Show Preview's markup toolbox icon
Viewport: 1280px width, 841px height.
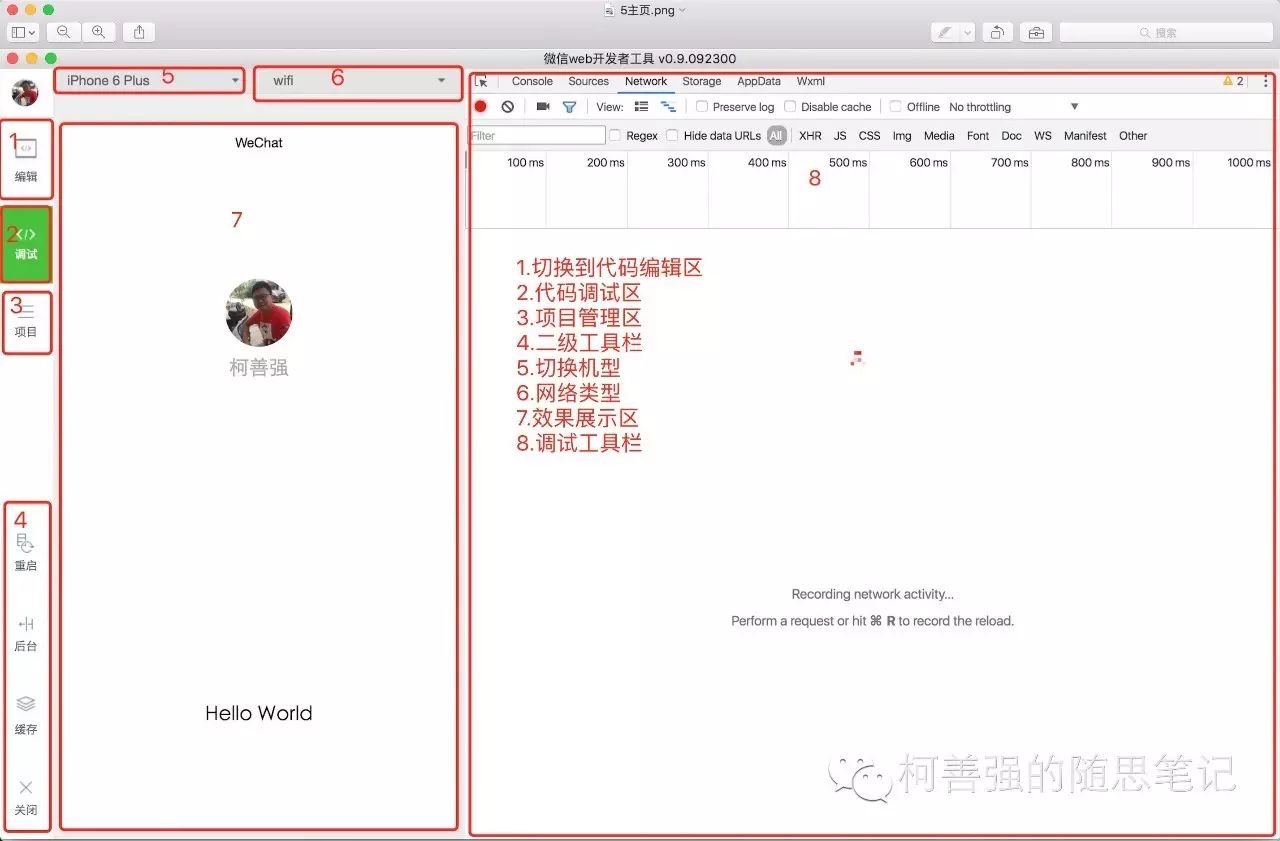click(x=1036, y=32)
